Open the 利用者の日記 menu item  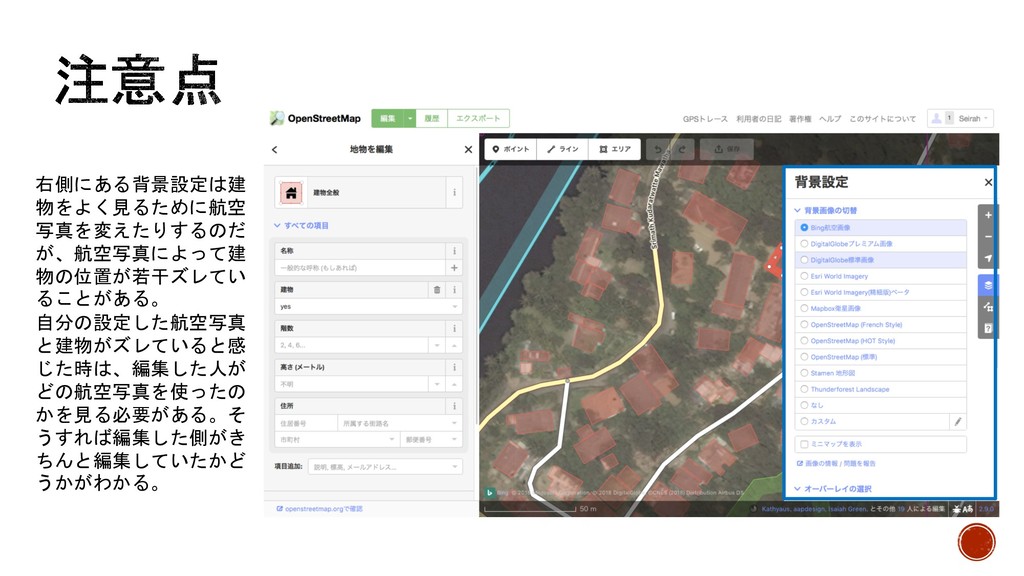click(758, 119)
